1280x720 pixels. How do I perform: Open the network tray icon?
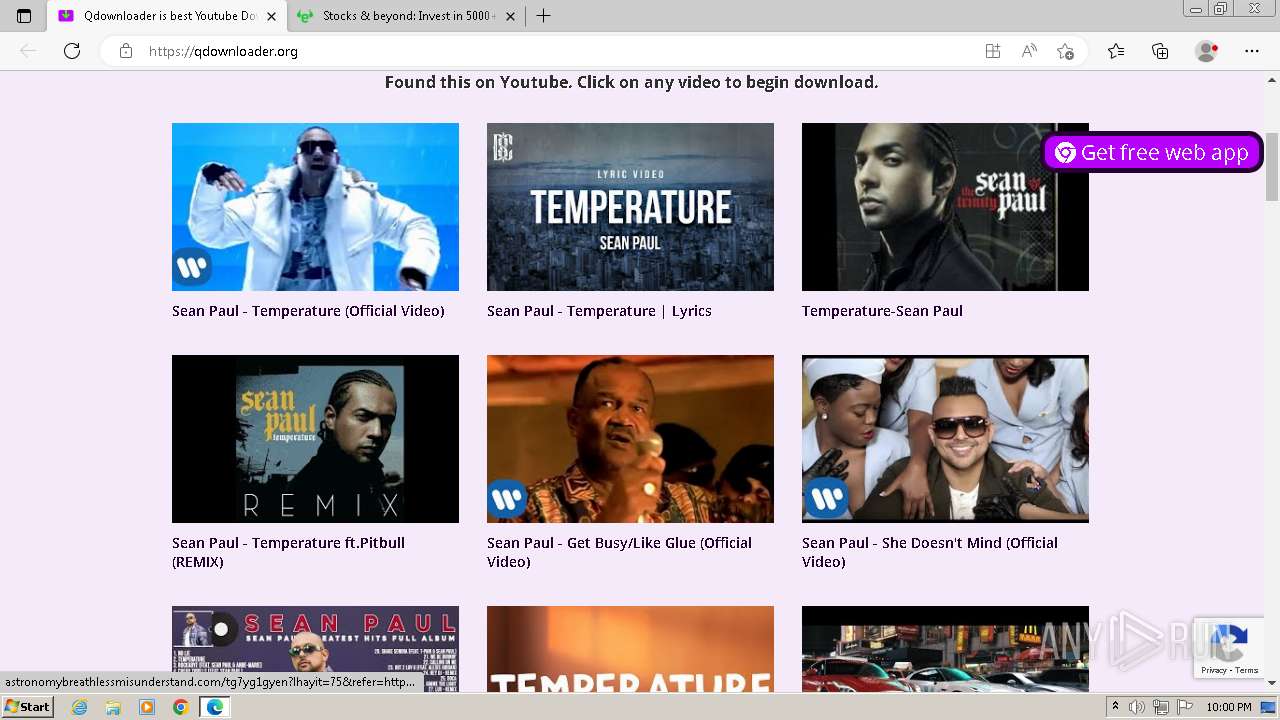[x=1161, y=707]
